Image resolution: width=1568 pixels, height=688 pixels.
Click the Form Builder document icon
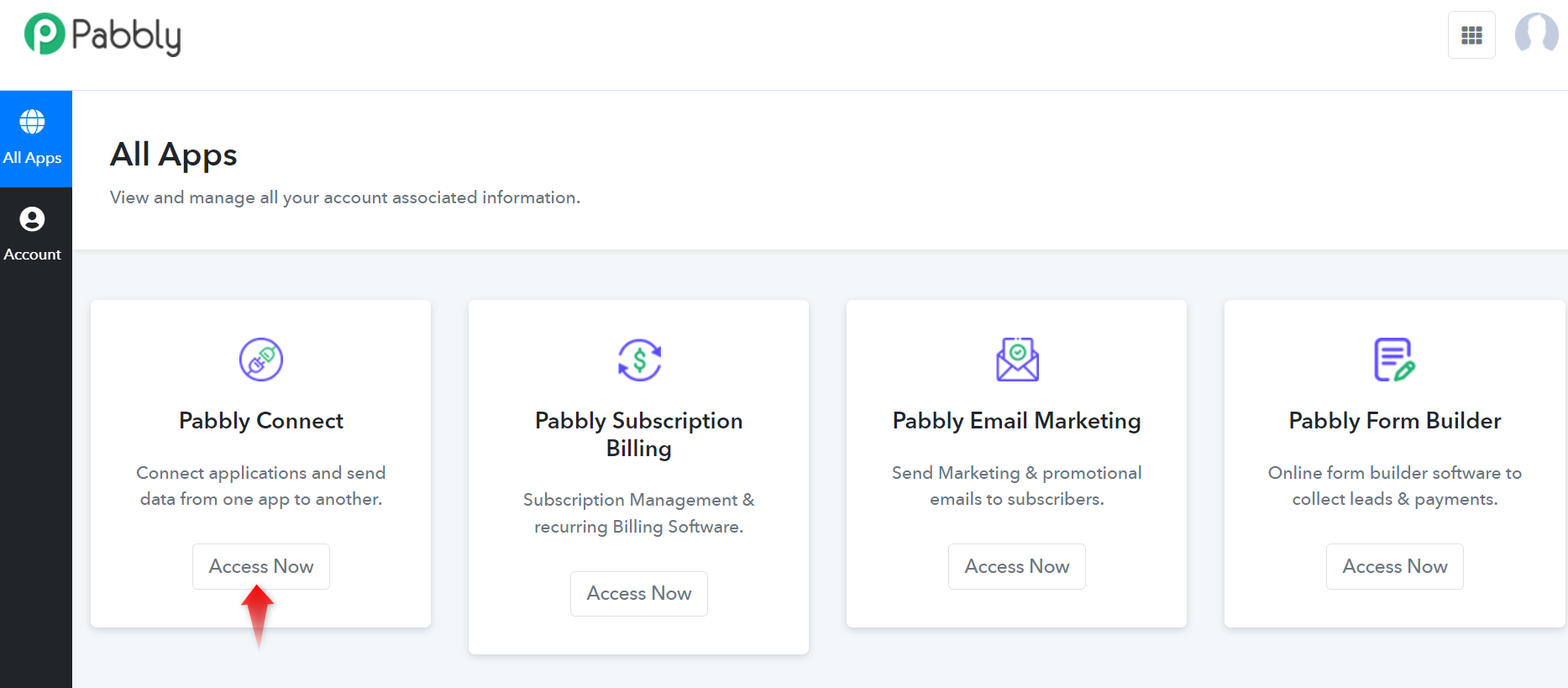pyautogui.click(x=1395, y=360)
